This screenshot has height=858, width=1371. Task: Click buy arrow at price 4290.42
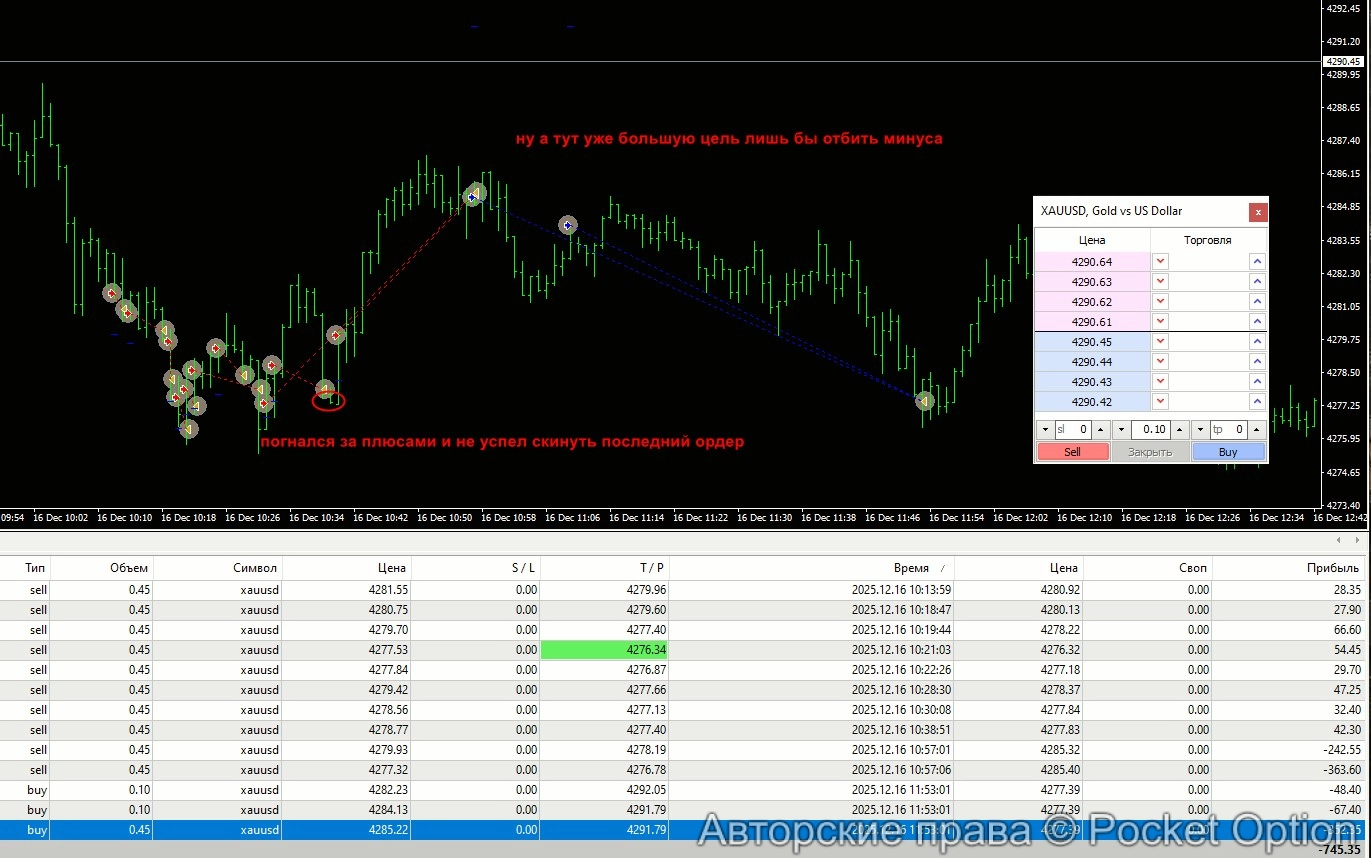(x=1257, y=402)
